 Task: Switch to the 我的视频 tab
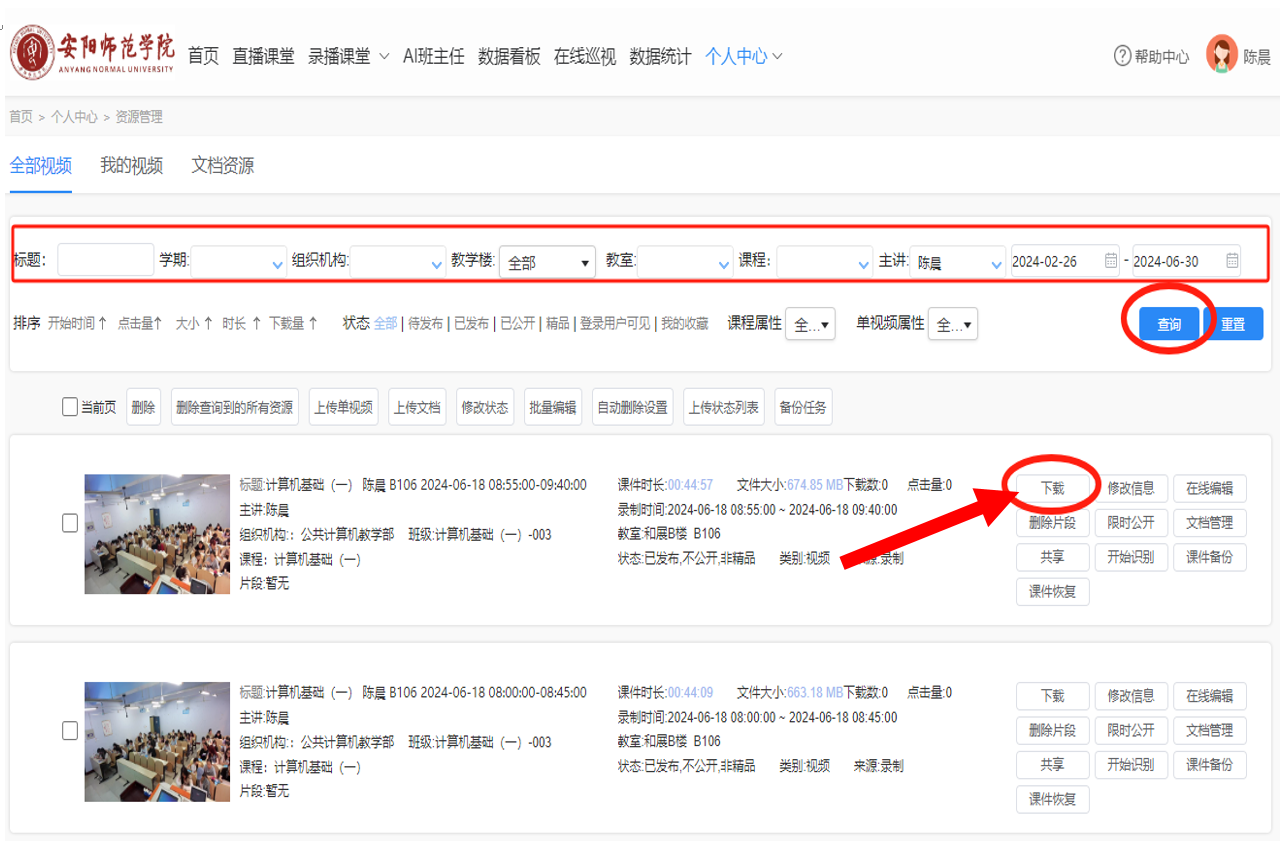131,166
